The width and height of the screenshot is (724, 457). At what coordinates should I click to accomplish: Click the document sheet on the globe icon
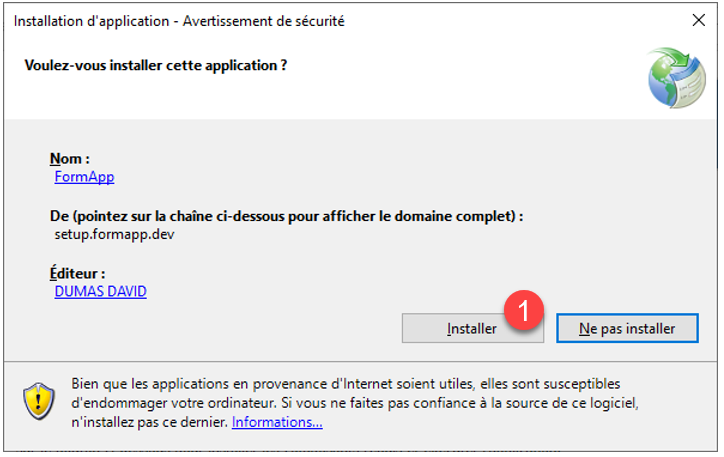click(x=690, y=84)
